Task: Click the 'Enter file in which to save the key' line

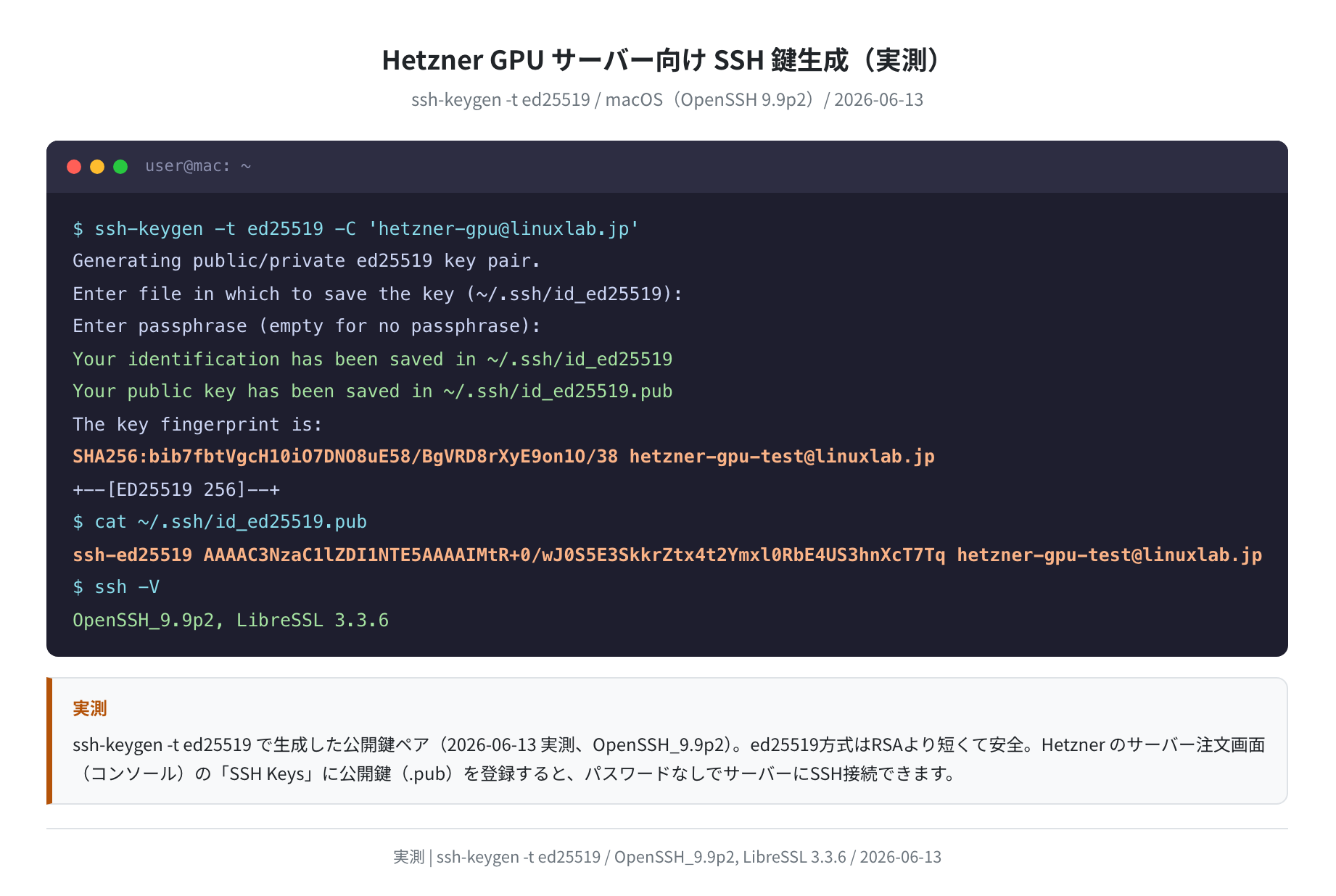Action: click(377, 294)
